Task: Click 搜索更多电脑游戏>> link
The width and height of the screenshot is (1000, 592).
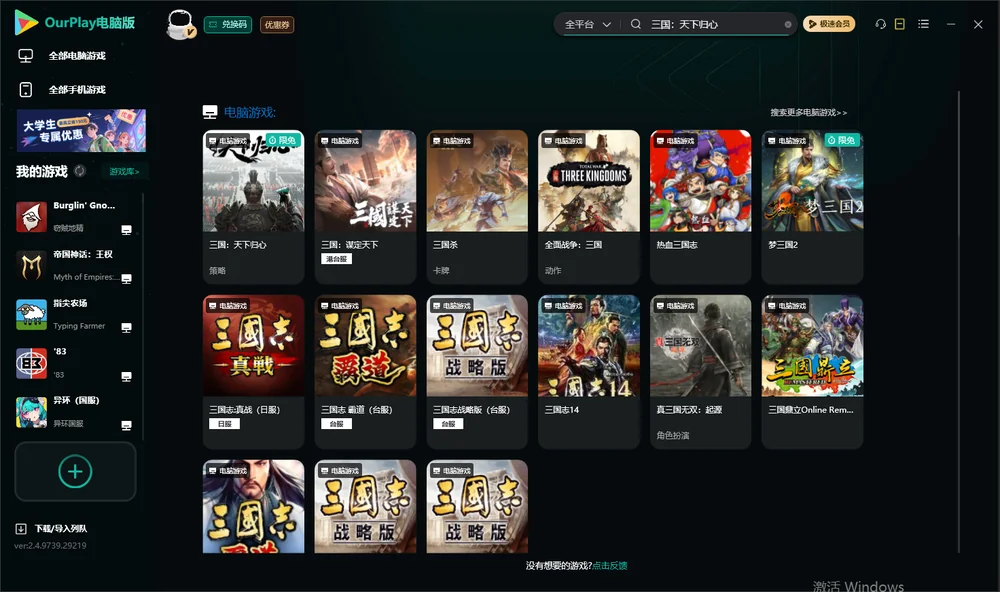Action: click(x=809, y=113)
